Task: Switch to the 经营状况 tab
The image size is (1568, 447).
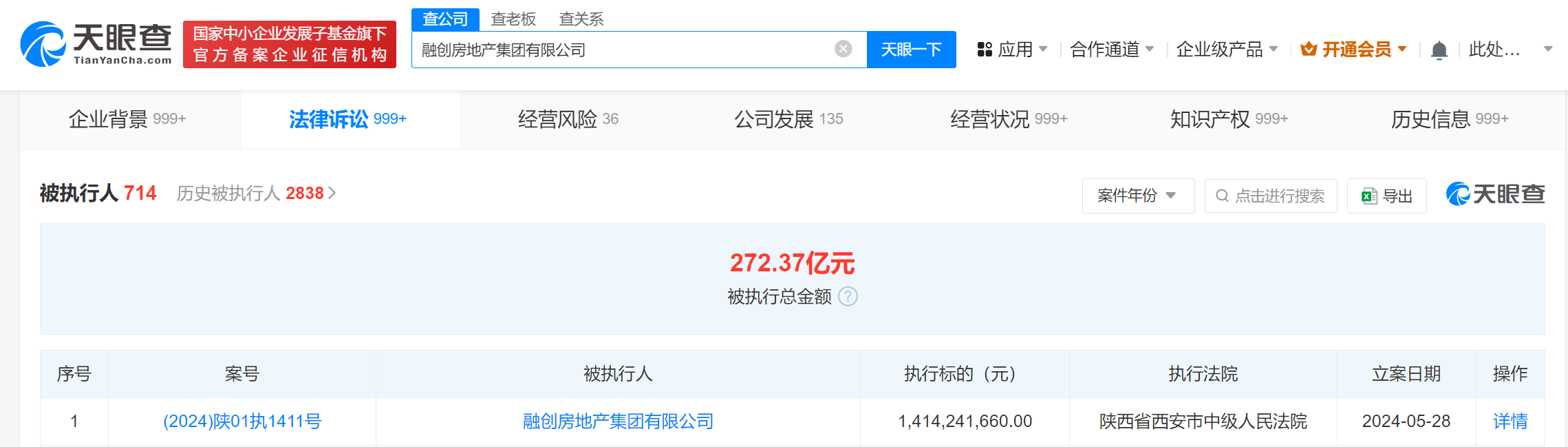Action: [x=1009, y=120]
